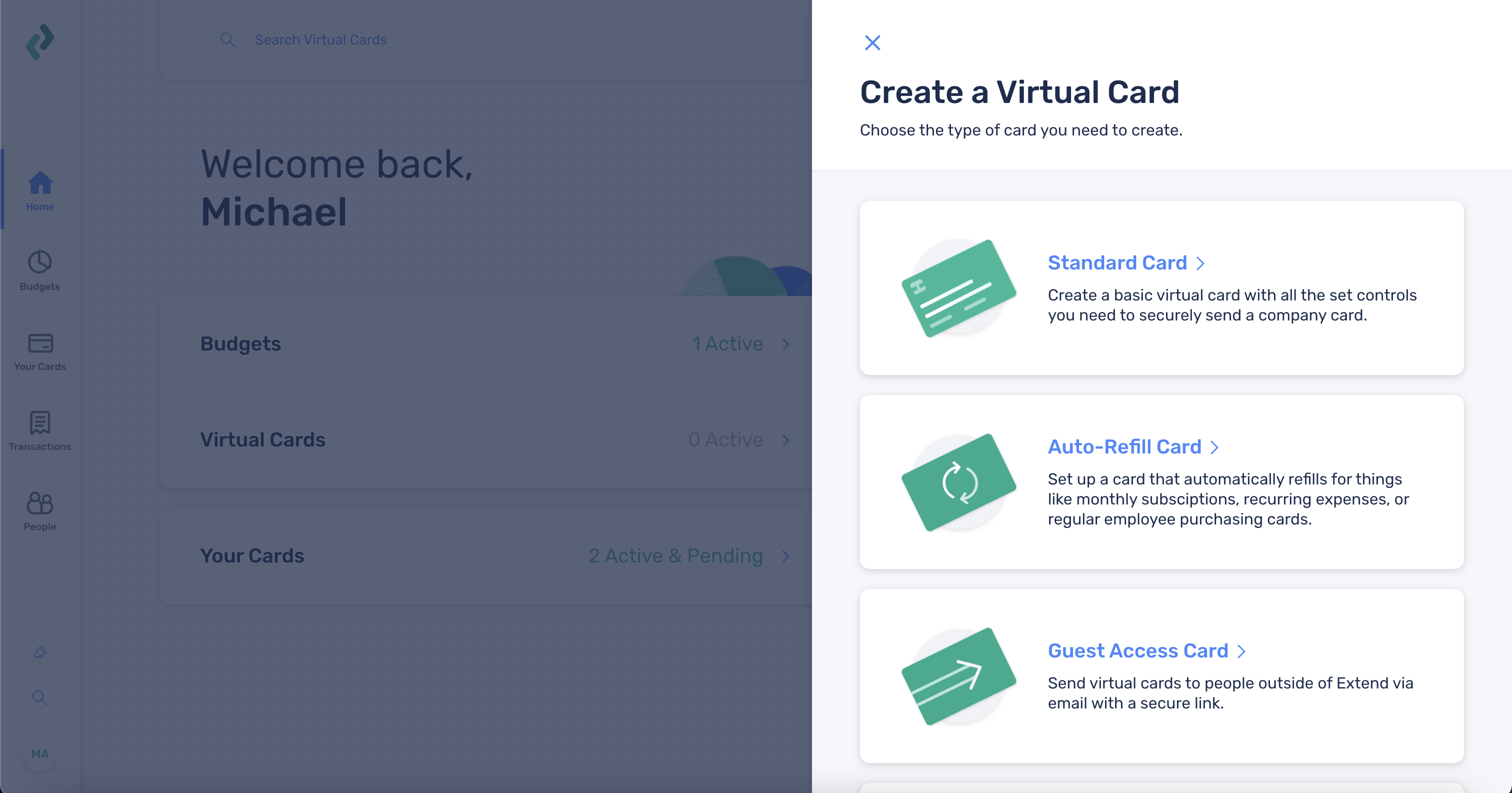
Task: Select the Auto-Refill Card heading link
Action: click(1124, 446)
